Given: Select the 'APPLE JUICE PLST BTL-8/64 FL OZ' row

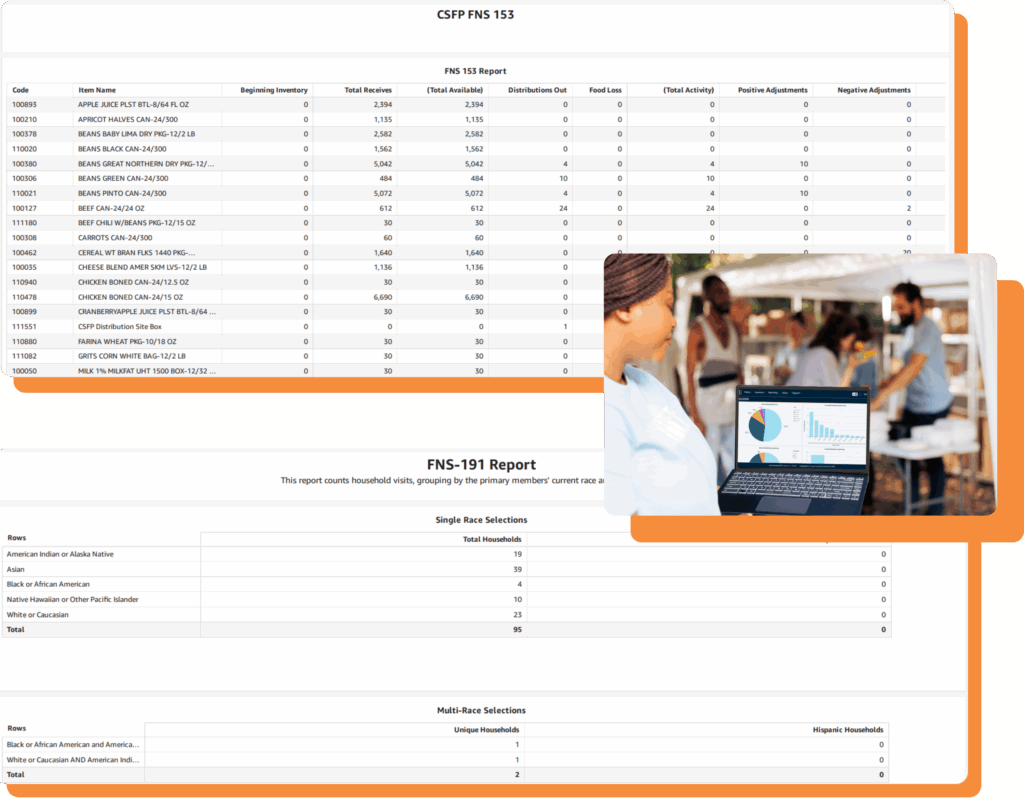Looking at the screenshot, I should [475, 104].
